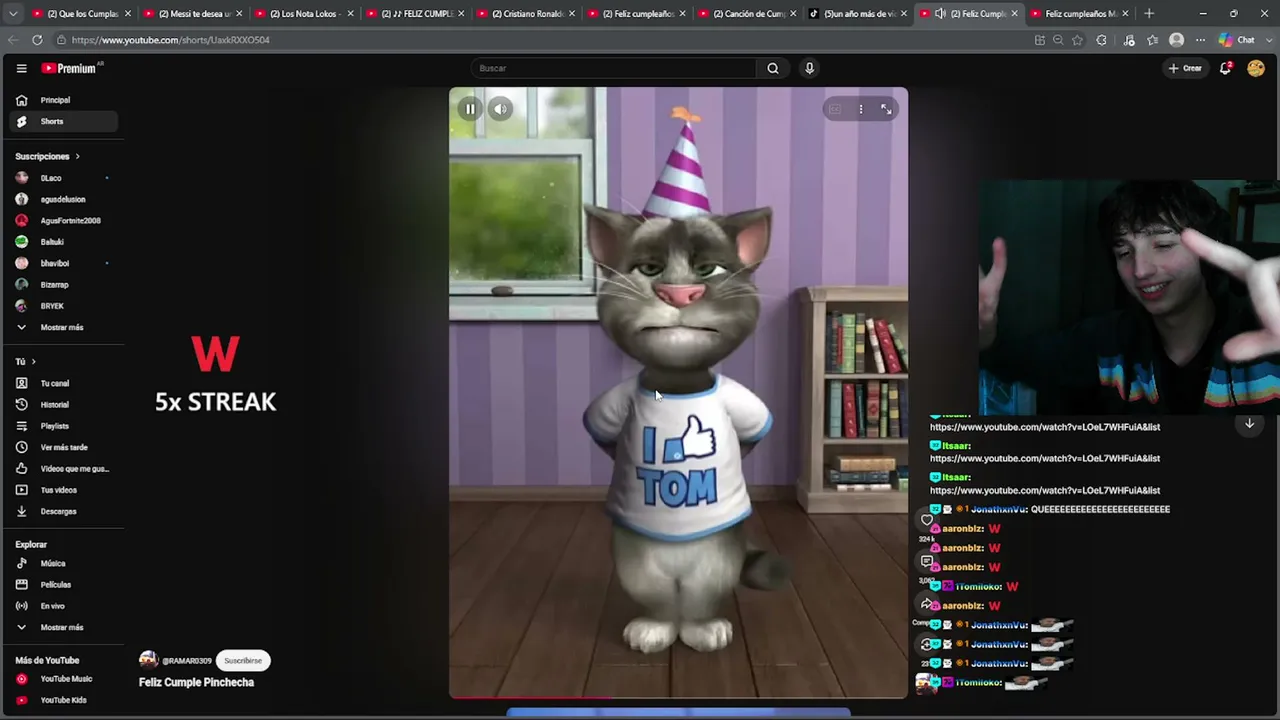1280x720 pixels.
Task: Open the Short's comments icon
Action: point(927,562)
